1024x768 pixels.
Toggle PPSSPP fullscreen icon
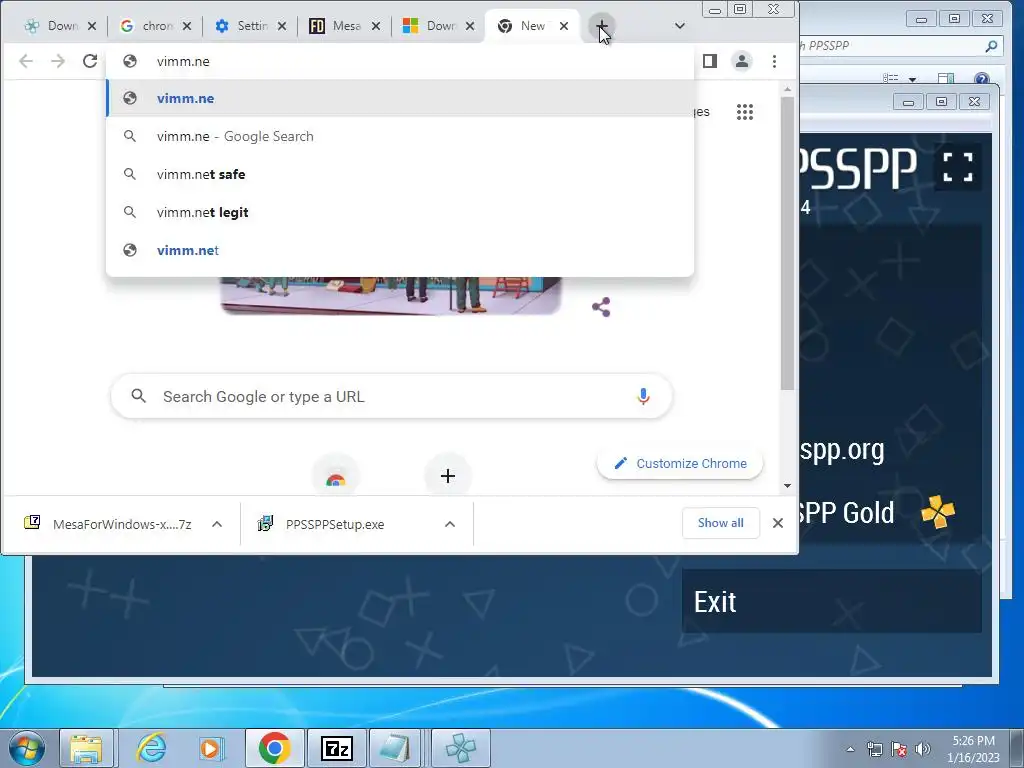[958, 167]
